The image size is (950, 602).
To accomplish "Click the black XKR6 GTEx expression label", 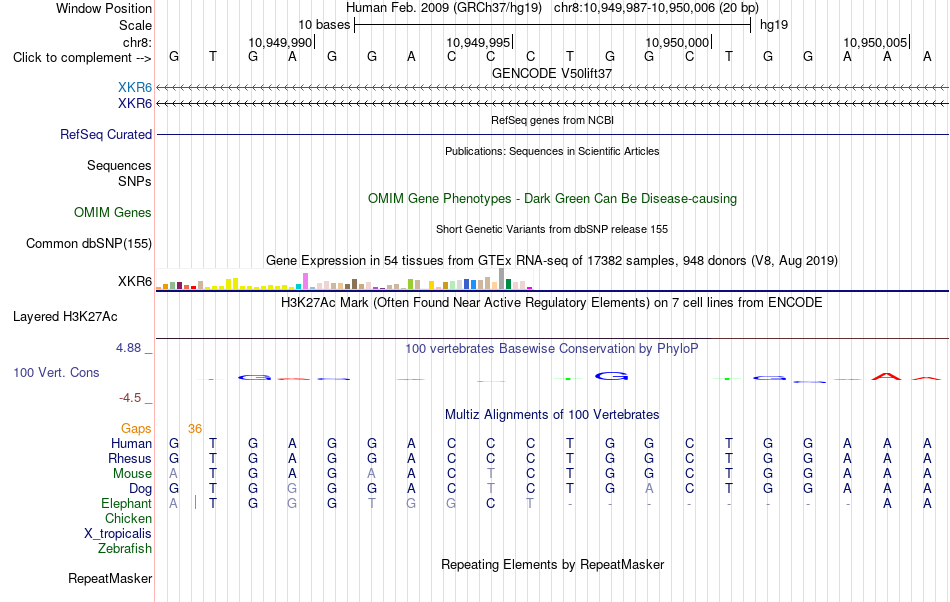I will (135, 282).
